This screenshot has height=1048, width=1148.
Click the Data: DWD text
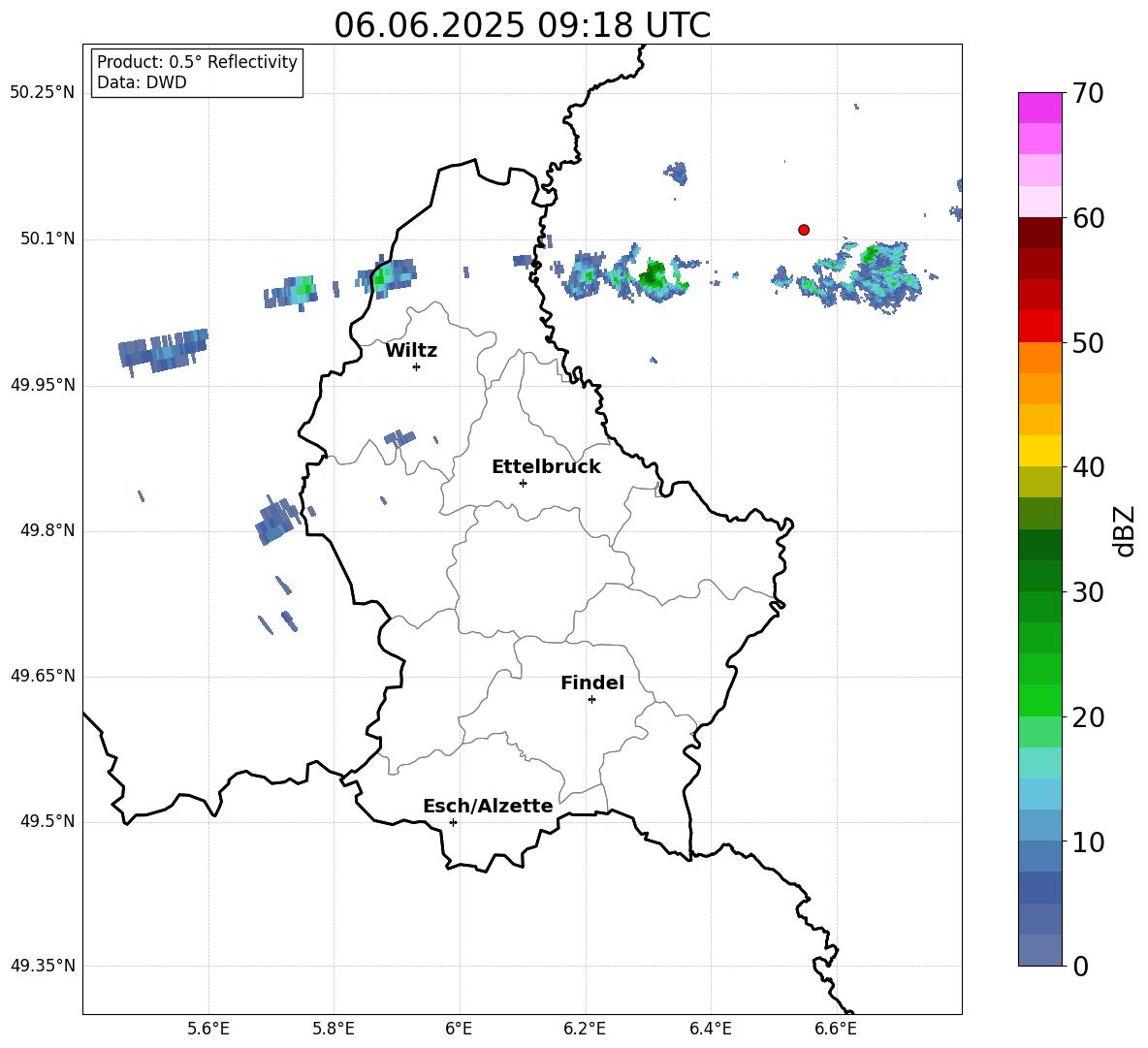click(x=142, y=82)
